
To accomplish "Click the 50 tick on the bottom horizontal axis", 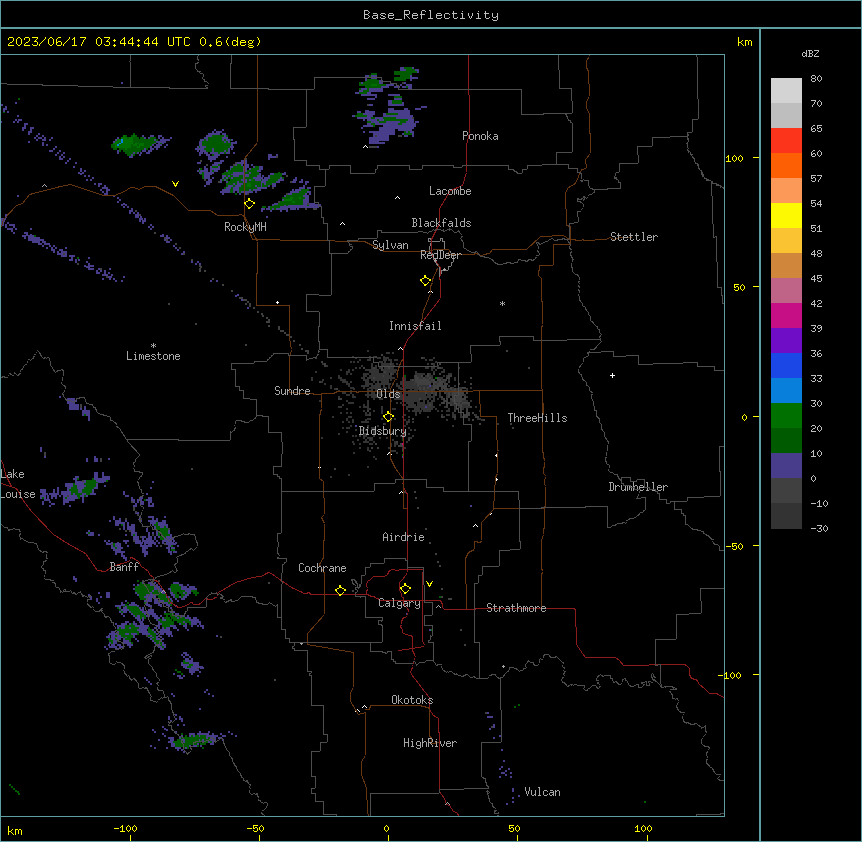I will click(x=514, y=828).
